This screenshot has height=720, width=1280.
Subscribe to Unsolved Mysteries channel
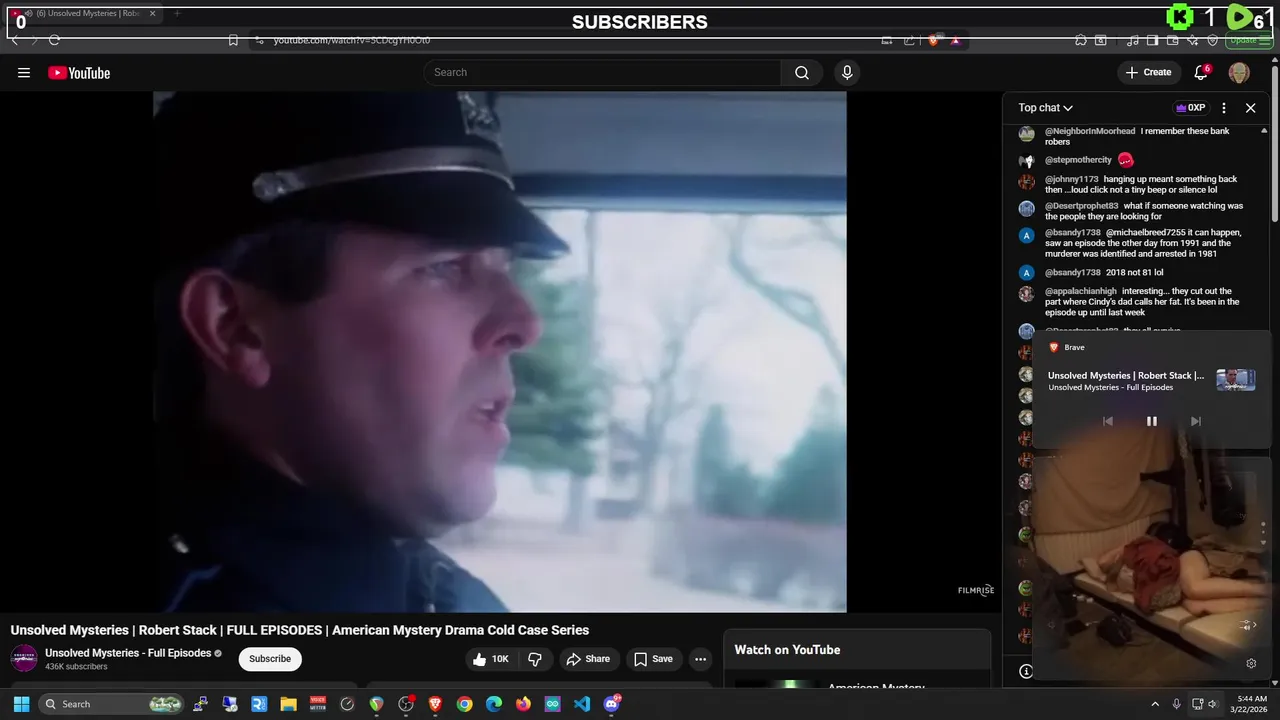tap(270, 659)
